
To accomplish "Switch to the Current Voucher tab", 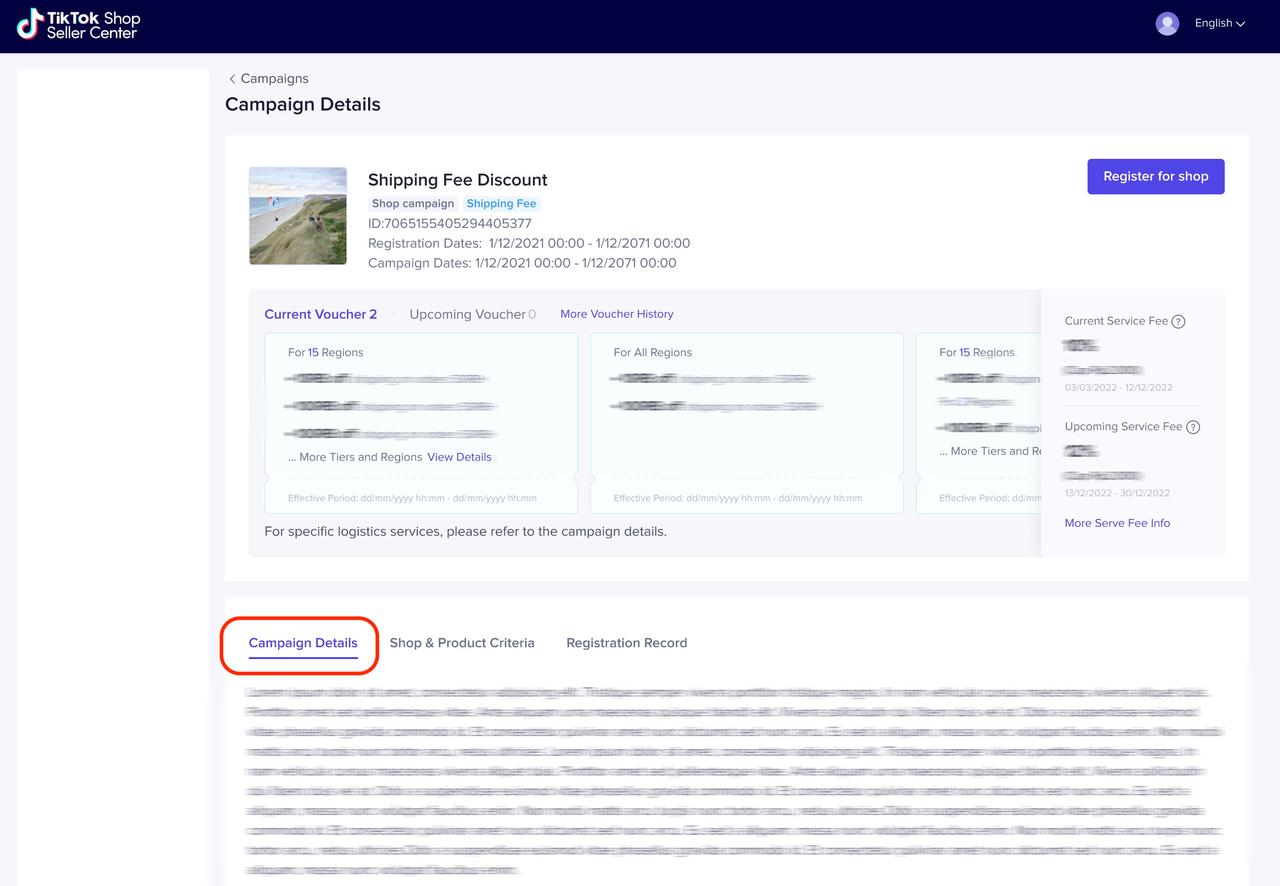I will click(x=321, y=314).
